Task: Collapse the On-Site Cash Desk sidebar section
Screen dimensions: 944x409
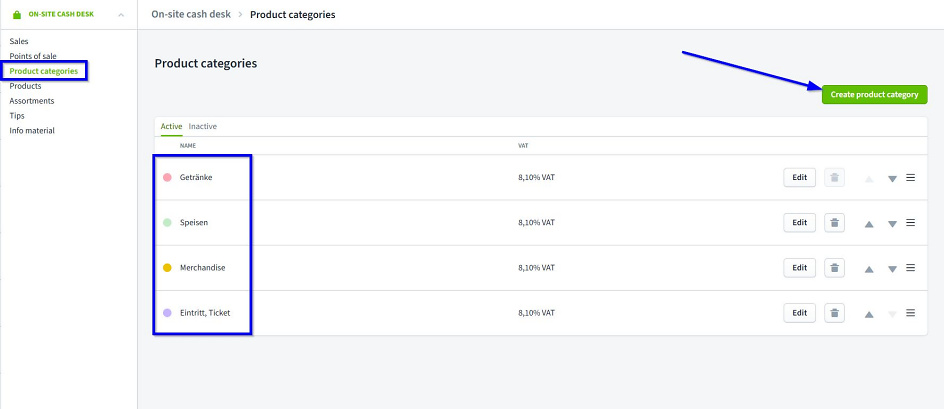Action: point(121,14)
